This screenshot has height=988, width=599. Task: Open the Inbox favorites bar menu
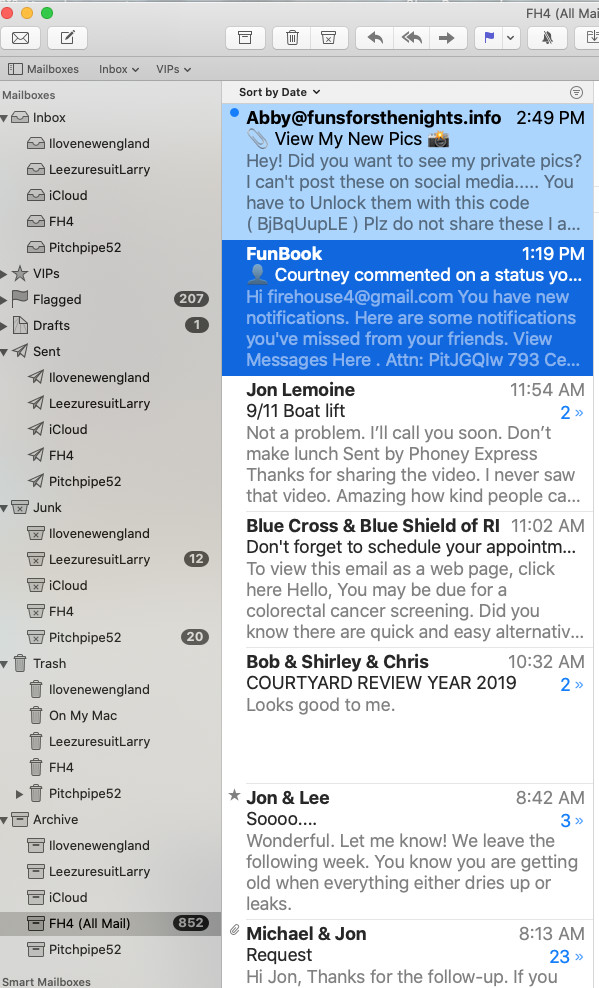coord(118,69)
